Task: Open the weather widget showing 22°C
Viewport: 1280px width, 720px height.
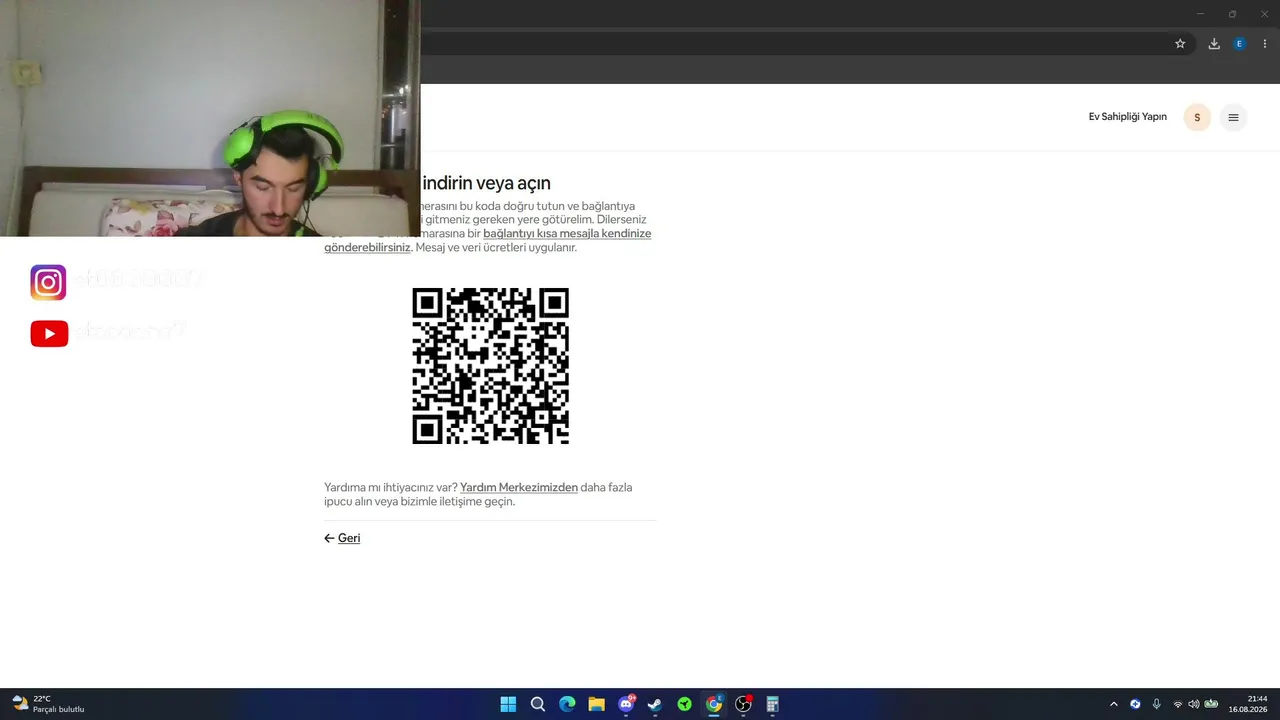Action: coord(48,704)
